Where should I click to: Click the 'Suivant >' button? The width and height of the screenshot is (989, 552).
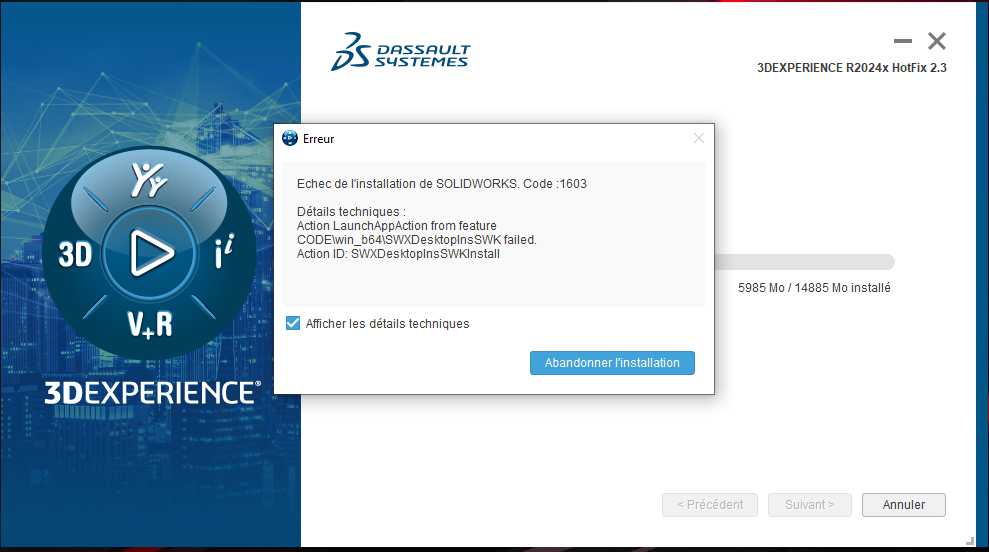coord(809,505)
